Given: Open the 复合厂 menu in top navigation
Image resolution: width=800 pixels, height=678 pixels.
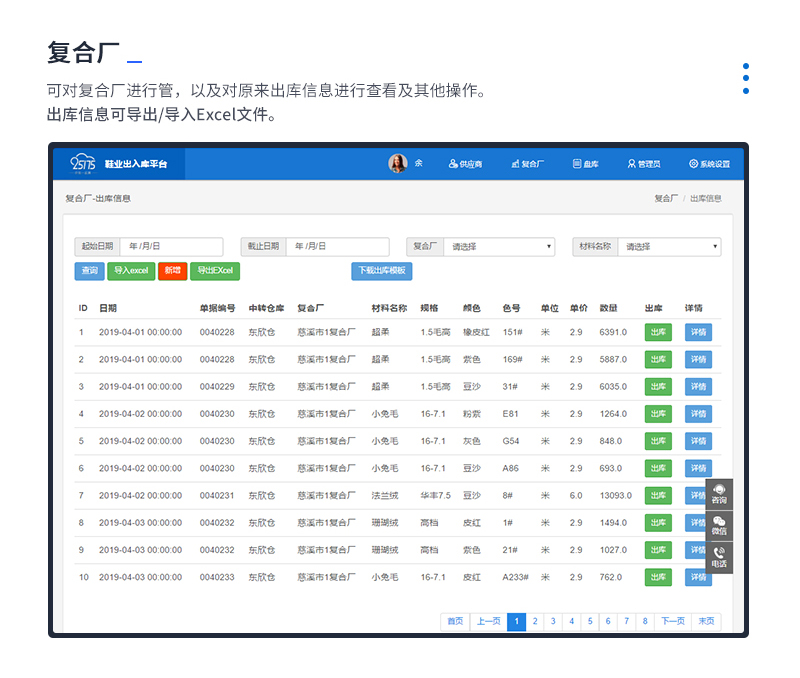Looking at the screenshot, I should 527,164.
